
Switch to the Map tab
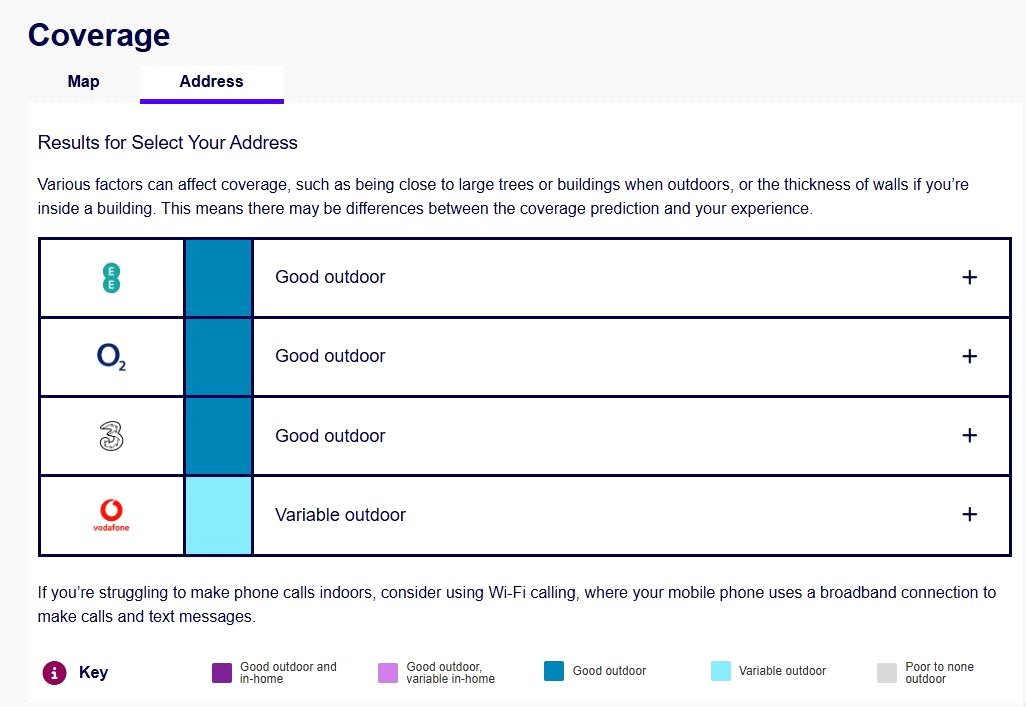coord(84,82)
